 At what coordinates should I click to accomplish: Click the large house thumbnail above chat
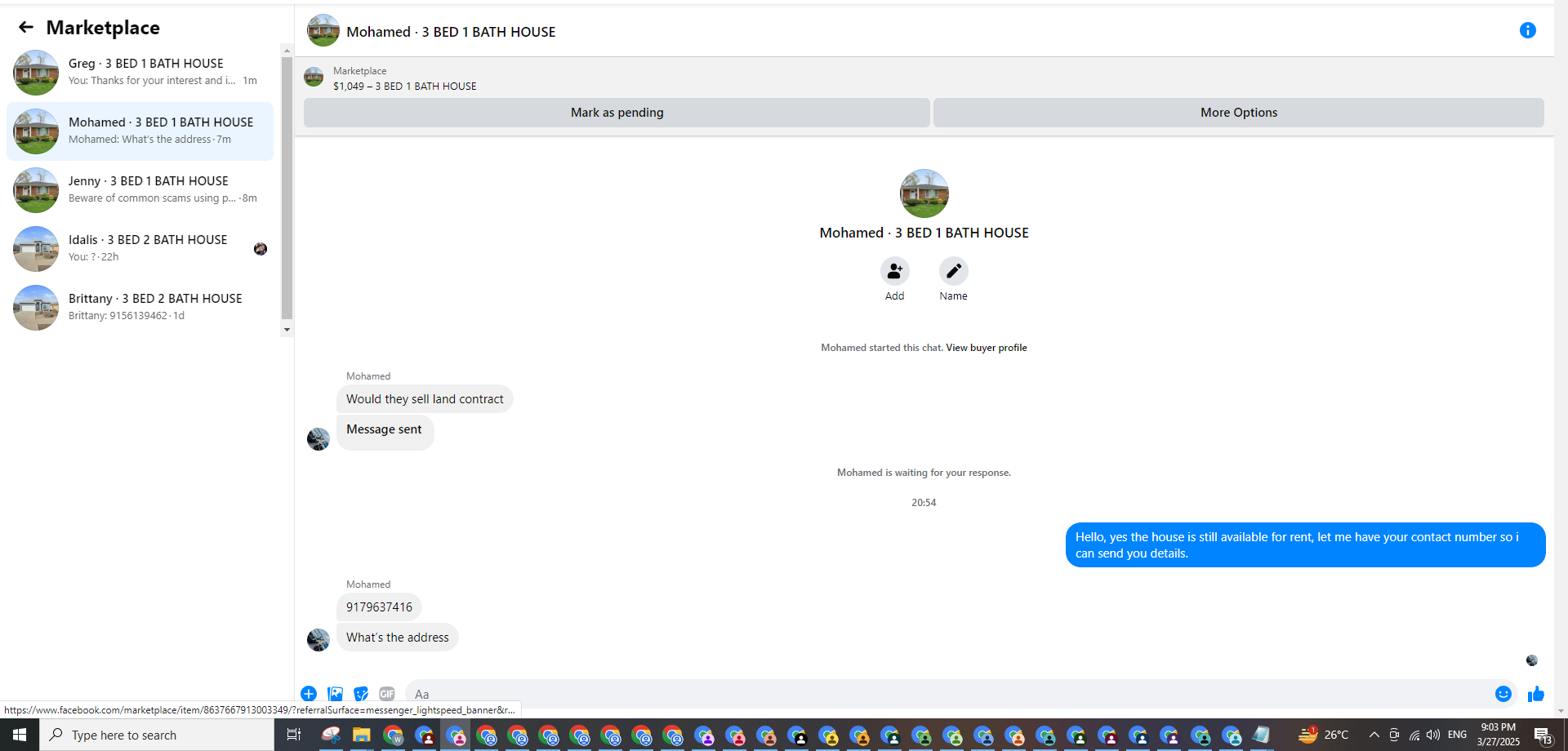(x=924, y=193)
